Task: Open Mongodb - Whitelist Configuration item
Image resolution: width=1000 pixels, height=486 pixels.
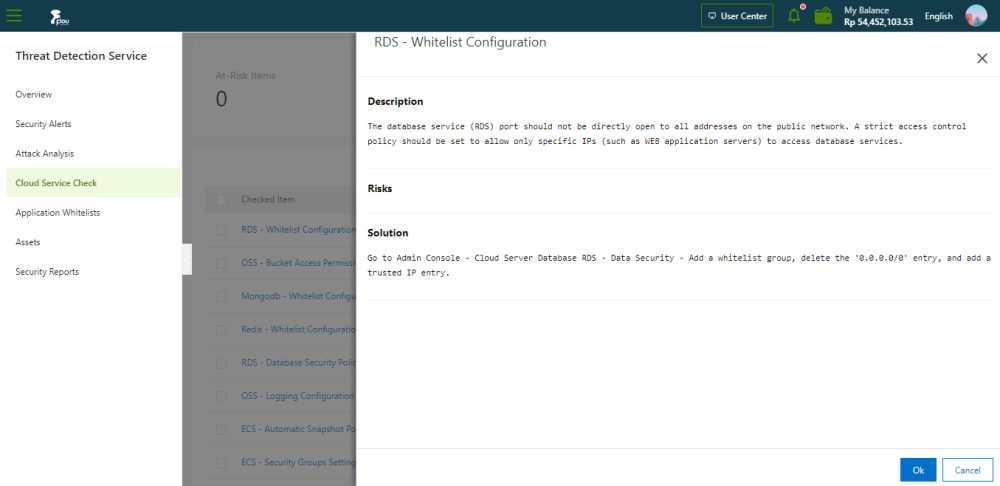Action: [x=298, y=296]
